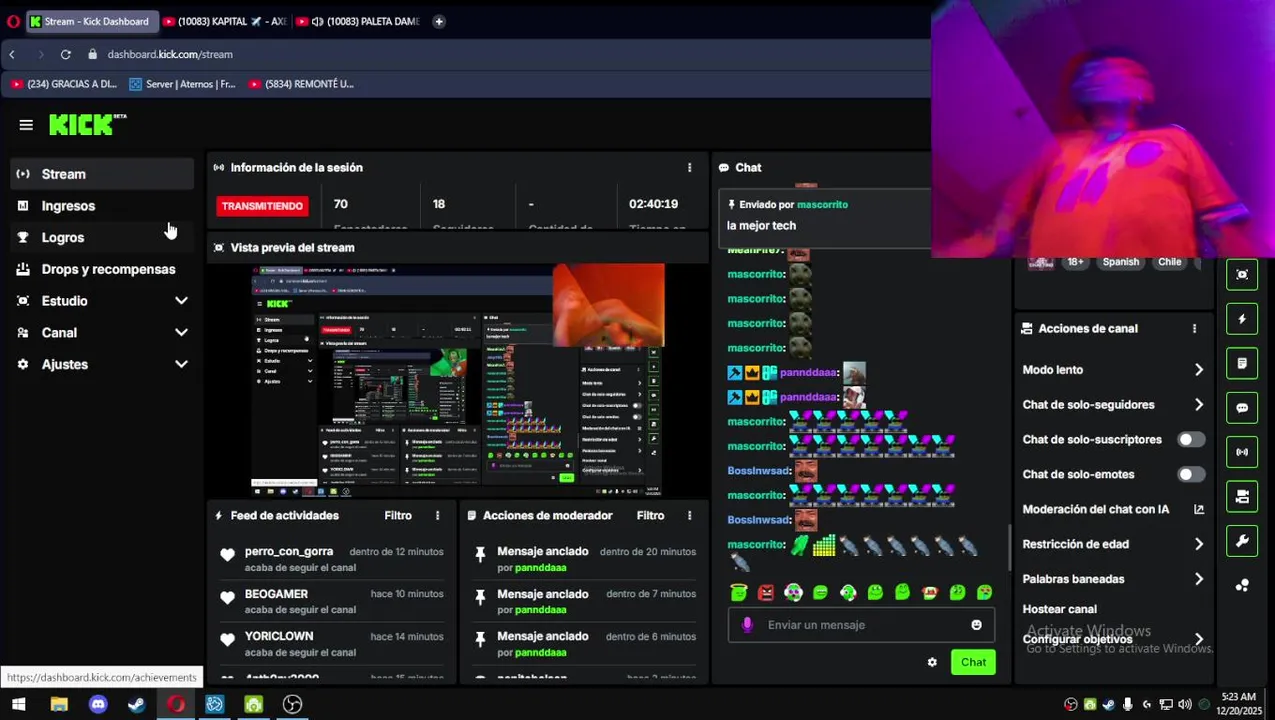Click the three-dots cluster icon in right rail
The height and width of the screenshot is (720, 1275).
pos(1242,586)
